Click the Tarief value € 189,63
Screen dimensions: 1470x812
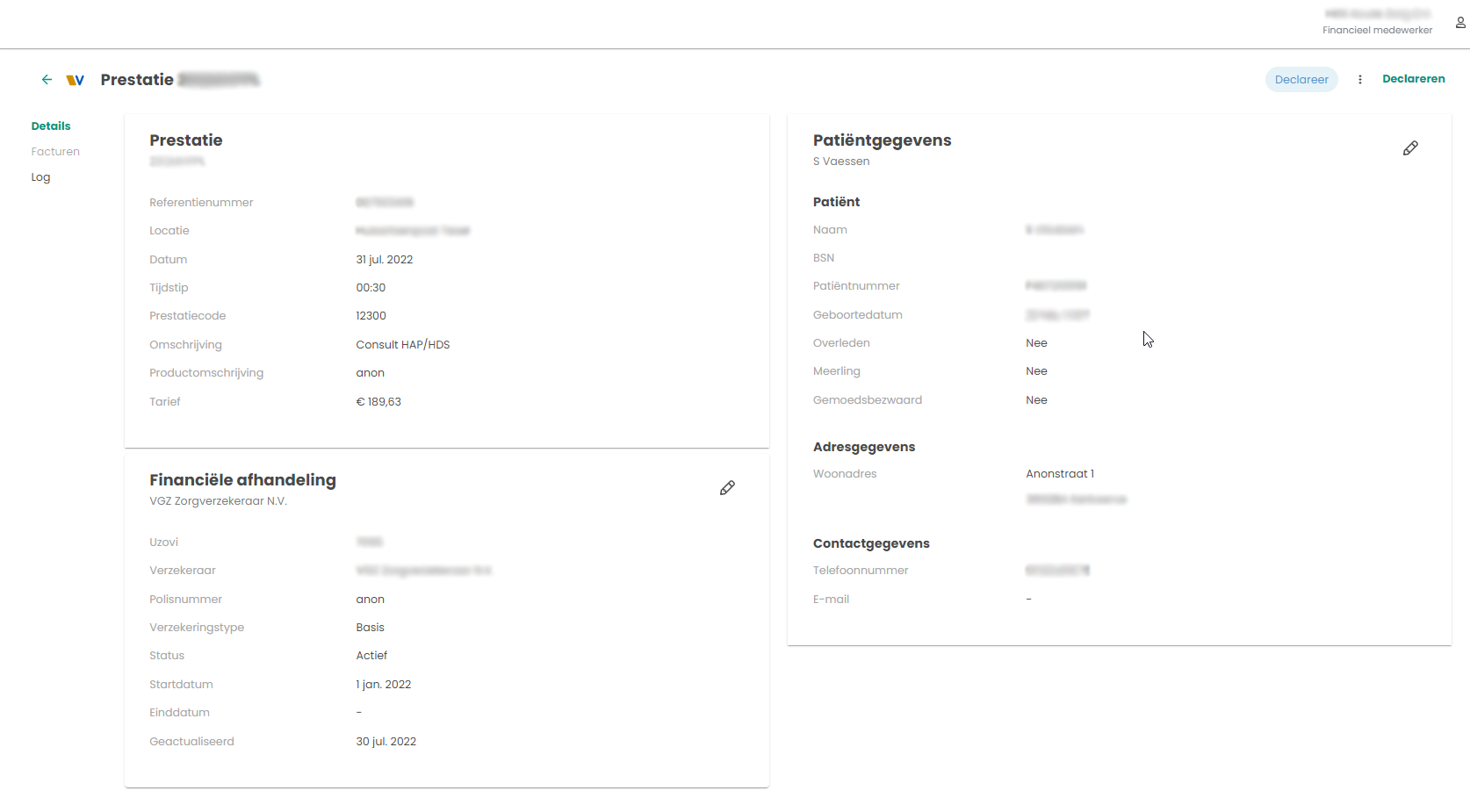378,402
